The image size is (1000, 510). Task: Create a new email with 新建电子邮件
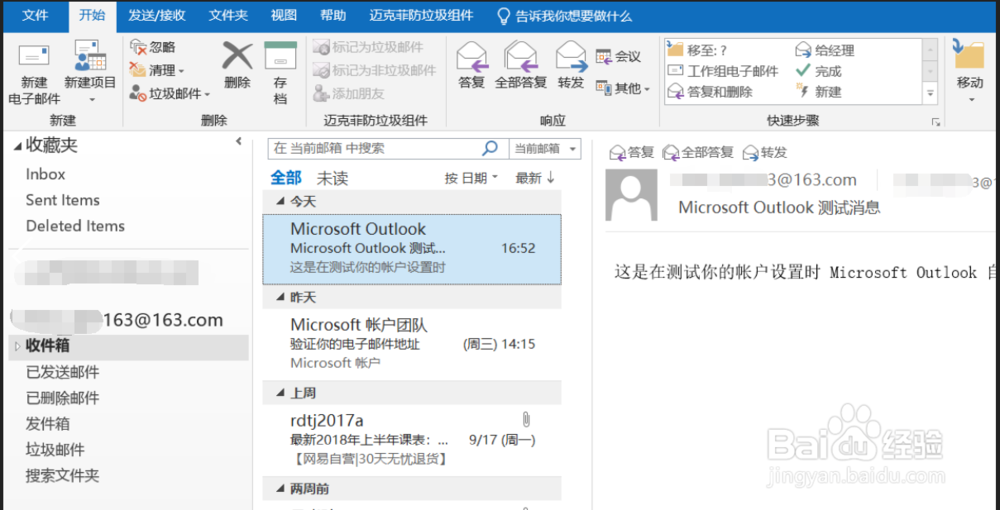click(34, 73)
